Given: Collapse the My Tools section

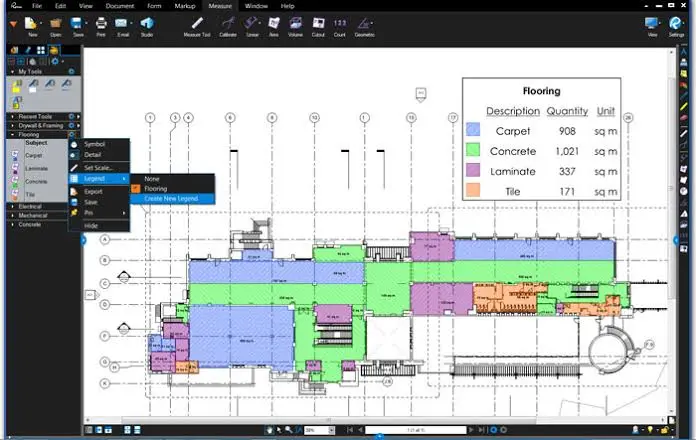Looking at the screenshot, I should pyautogui.click(x=12, y=71).
